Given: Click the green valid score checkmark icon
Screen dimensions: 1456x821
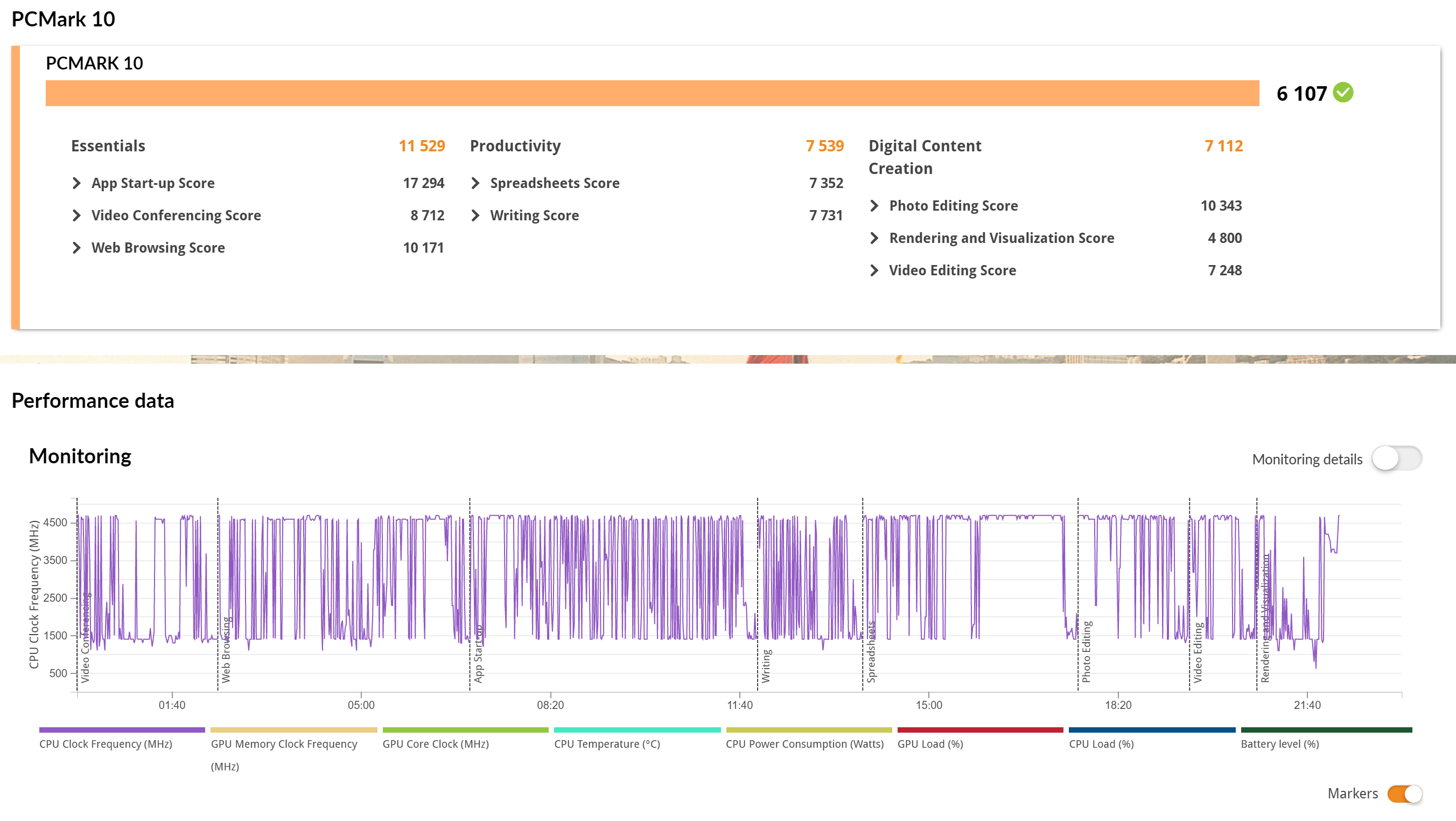Looking at the screenshot, I should coord(1343,93).
